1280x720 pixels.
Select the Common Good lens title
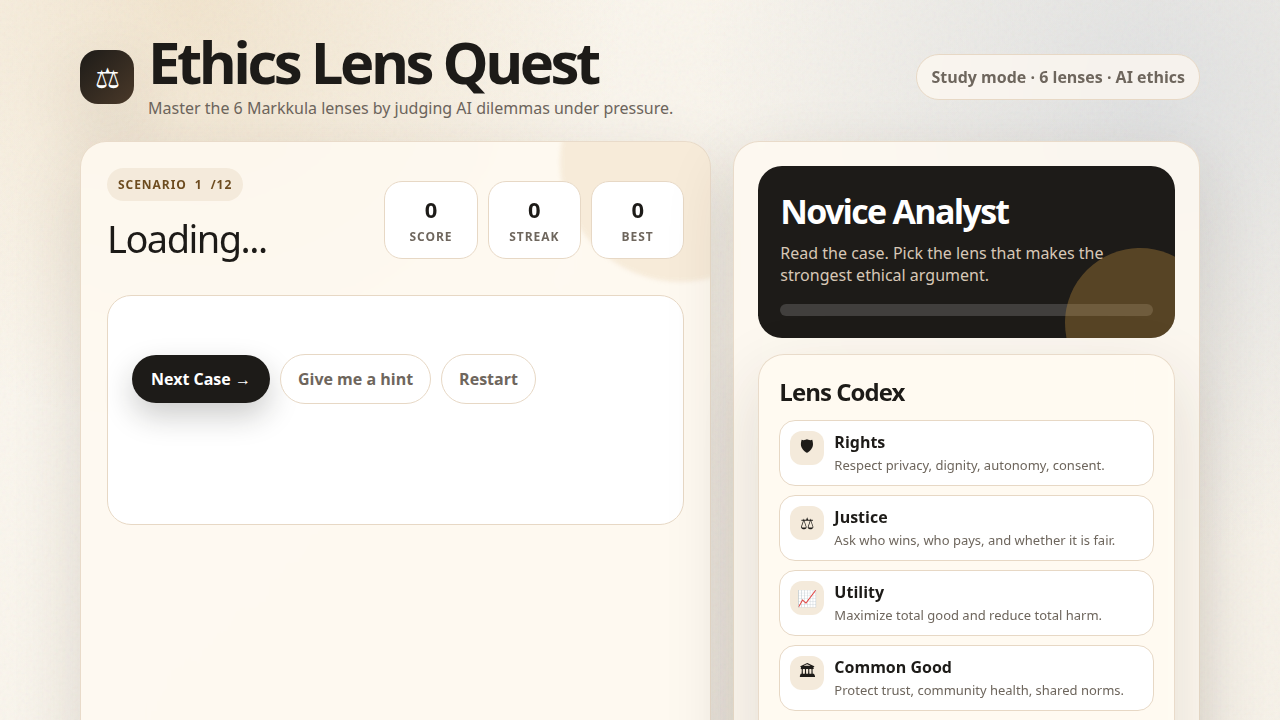pos(893,667)
